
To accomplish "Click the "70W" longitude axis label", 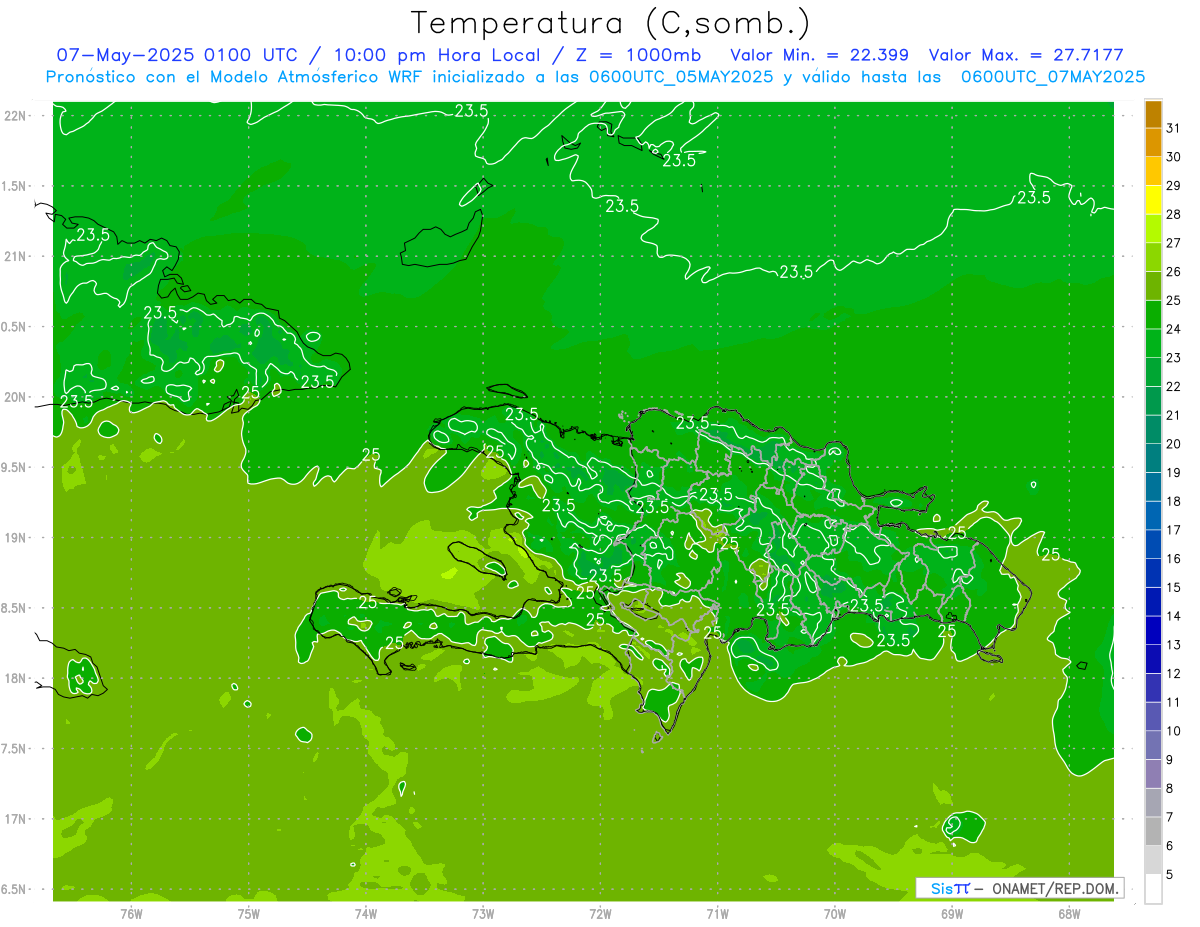I will 834,914.
